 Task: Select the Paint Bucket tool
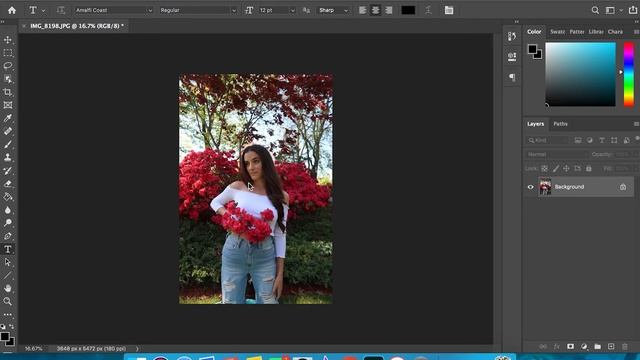tap(8, 197)
